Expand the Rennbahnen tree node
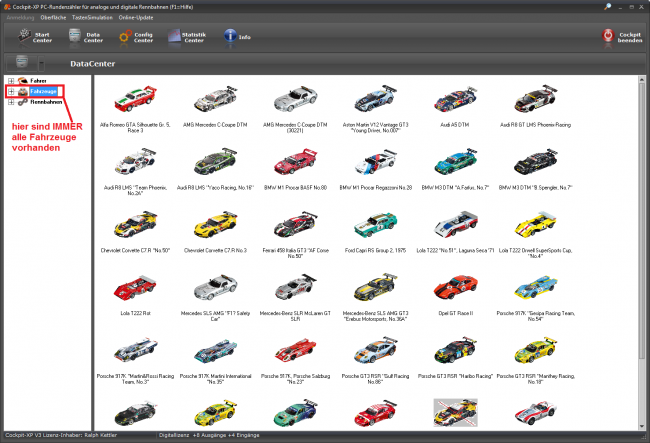 pyautogui.click(x=11, y=102)
